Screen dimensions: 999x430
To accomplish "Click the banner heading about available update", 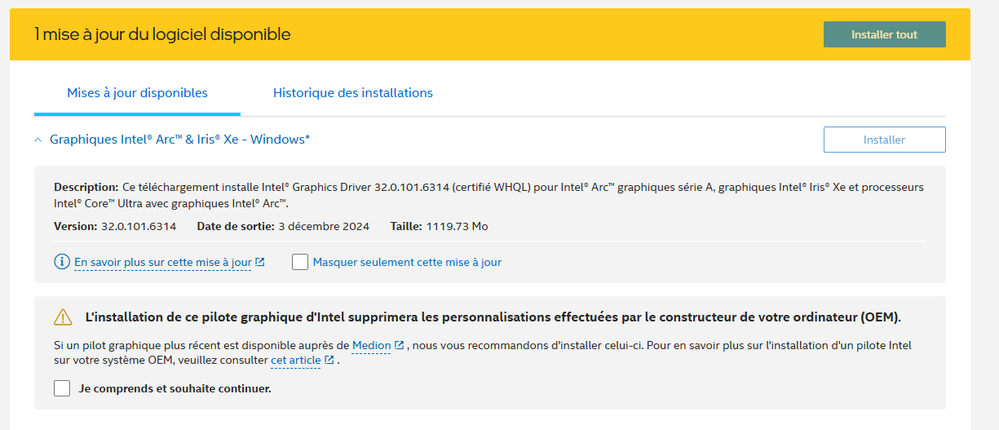I will click(162, 34).
